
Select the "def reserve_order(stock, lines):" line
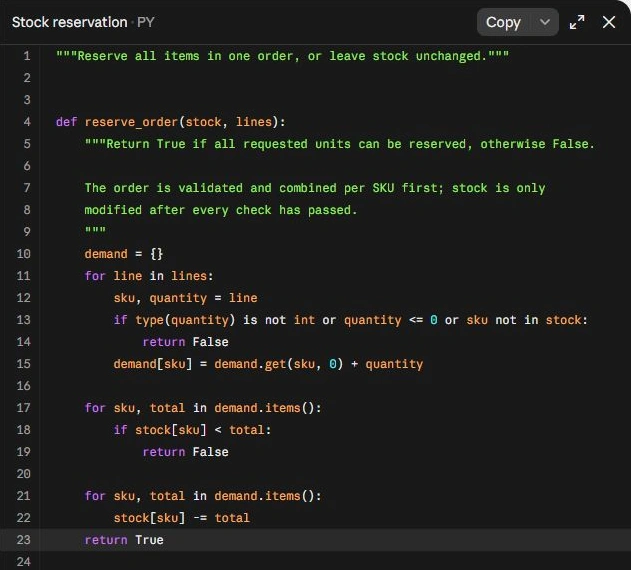click(171, 122)
